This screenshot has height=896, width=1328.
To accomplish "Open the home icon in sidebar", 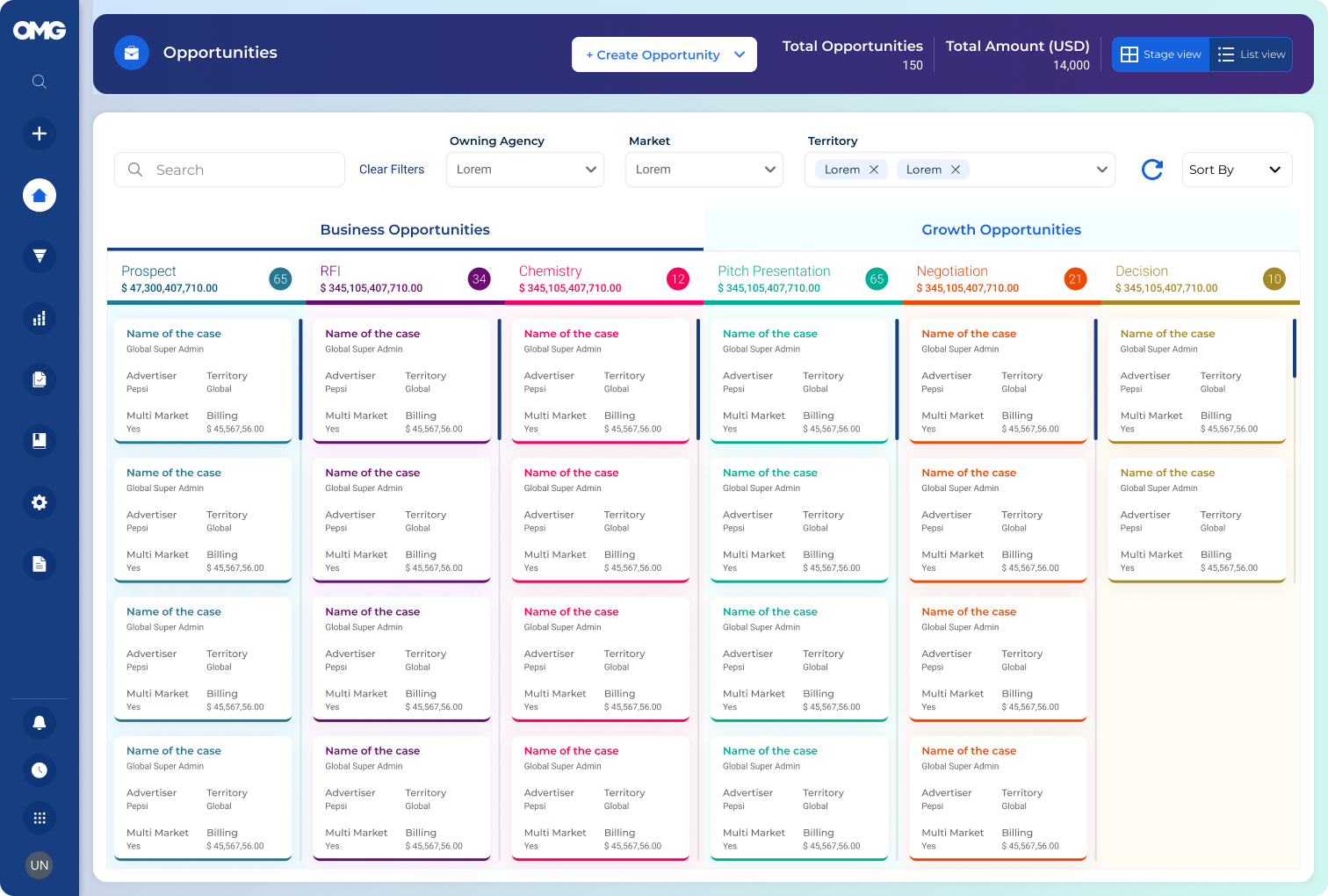I will [39, 195].
